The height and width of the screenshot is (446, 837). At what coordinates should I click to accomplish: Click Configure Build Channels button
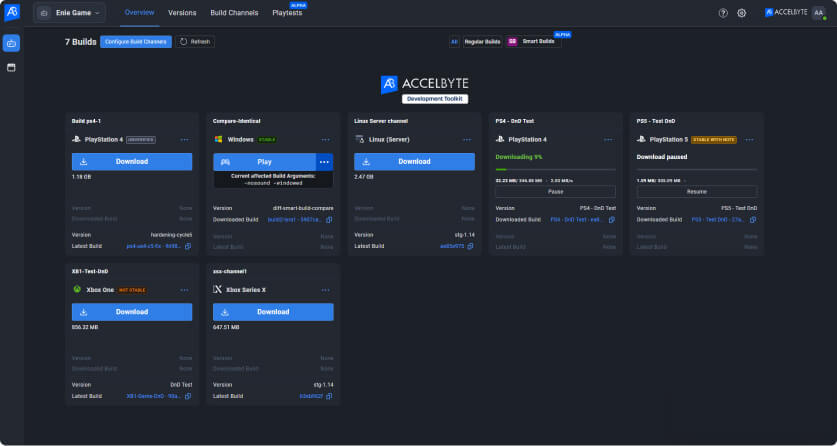[136, 42]
